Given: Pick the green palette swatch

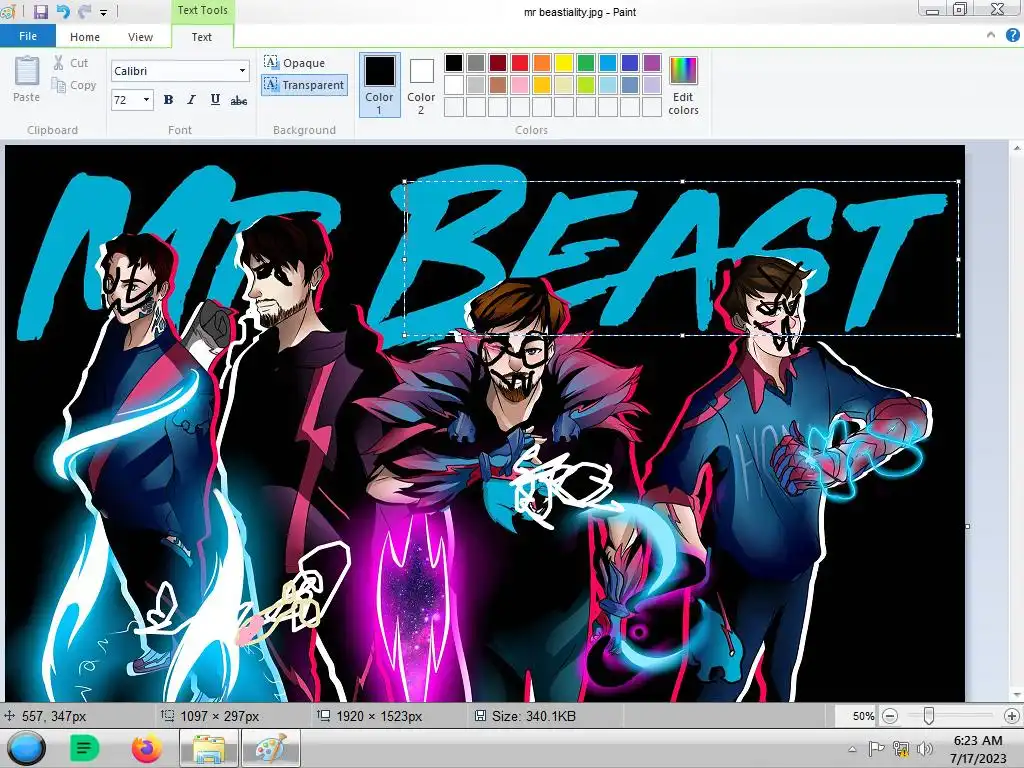Looking at the screenshot, I should point(586,63).
